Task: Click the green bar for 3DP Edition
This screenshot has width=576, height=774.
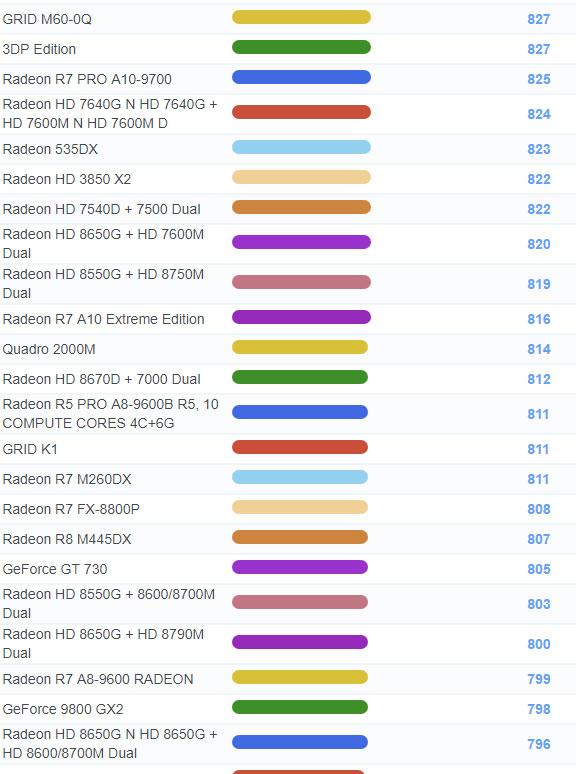Action: (301, 47)
